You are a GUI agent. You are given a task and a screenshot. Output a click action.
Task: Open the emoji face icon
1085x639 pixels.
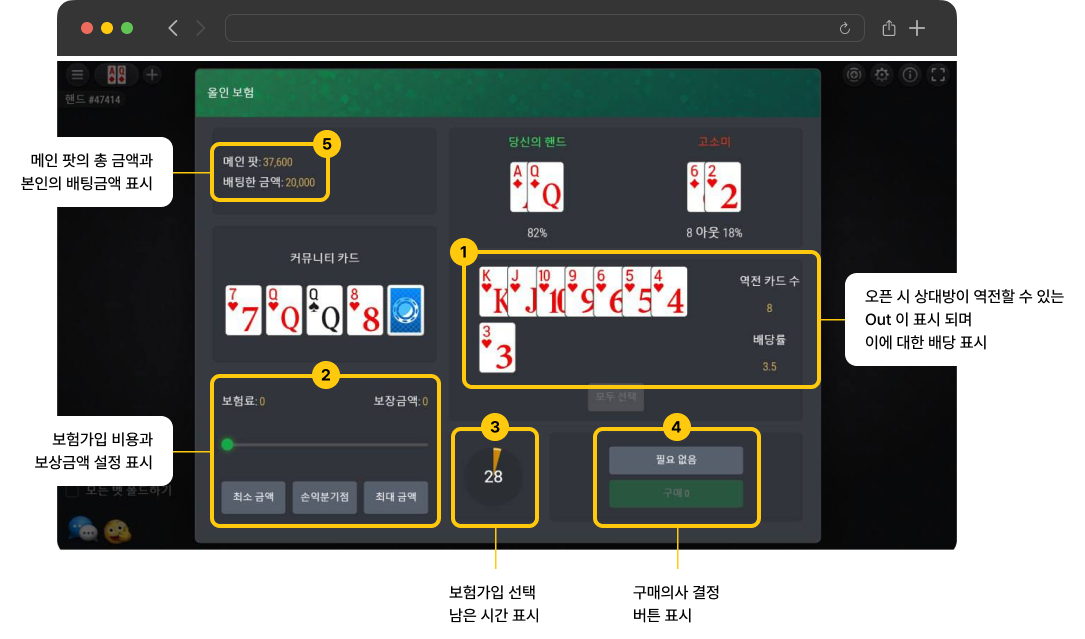117,531
